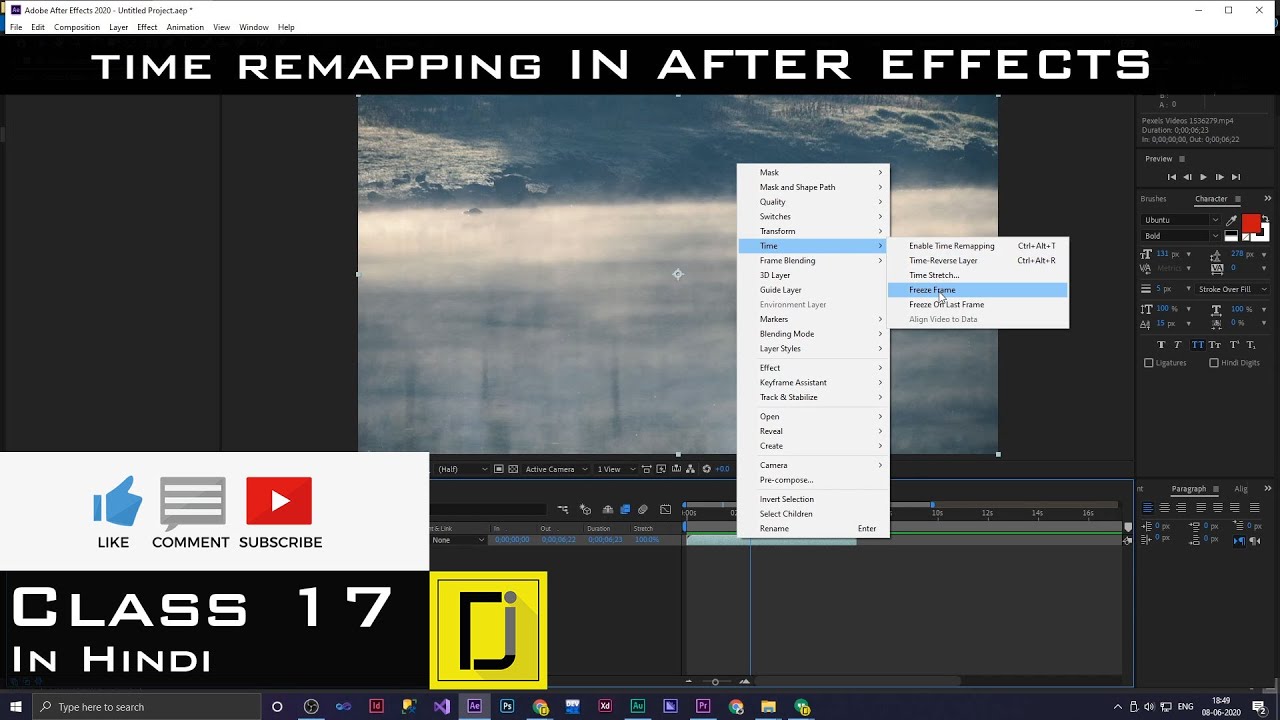Align paragraph text left
The image size is (1280, 720).
(x=1148, y=508)
